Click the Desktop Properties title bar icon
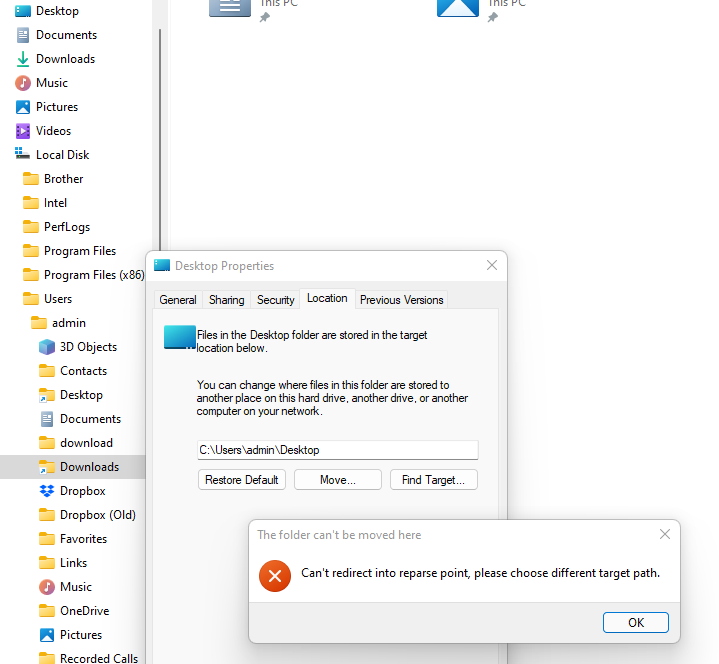719x664 pixels. coord(162,266)
